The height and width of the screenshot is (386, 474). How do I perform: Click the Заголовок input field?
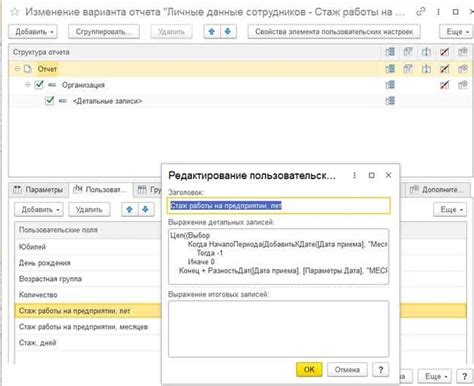(x=279, y=205)
